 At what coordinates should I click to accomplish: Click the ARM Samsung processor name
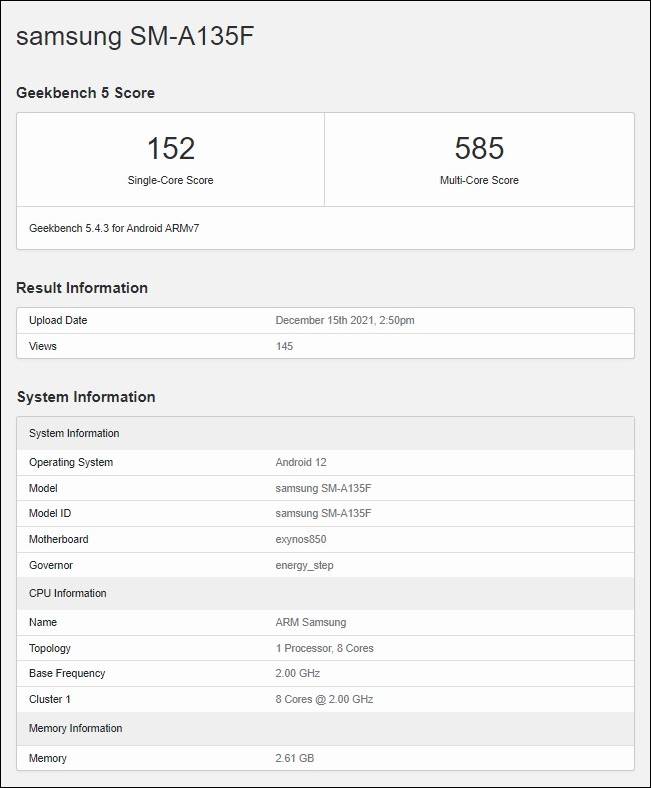coord(311,622)
